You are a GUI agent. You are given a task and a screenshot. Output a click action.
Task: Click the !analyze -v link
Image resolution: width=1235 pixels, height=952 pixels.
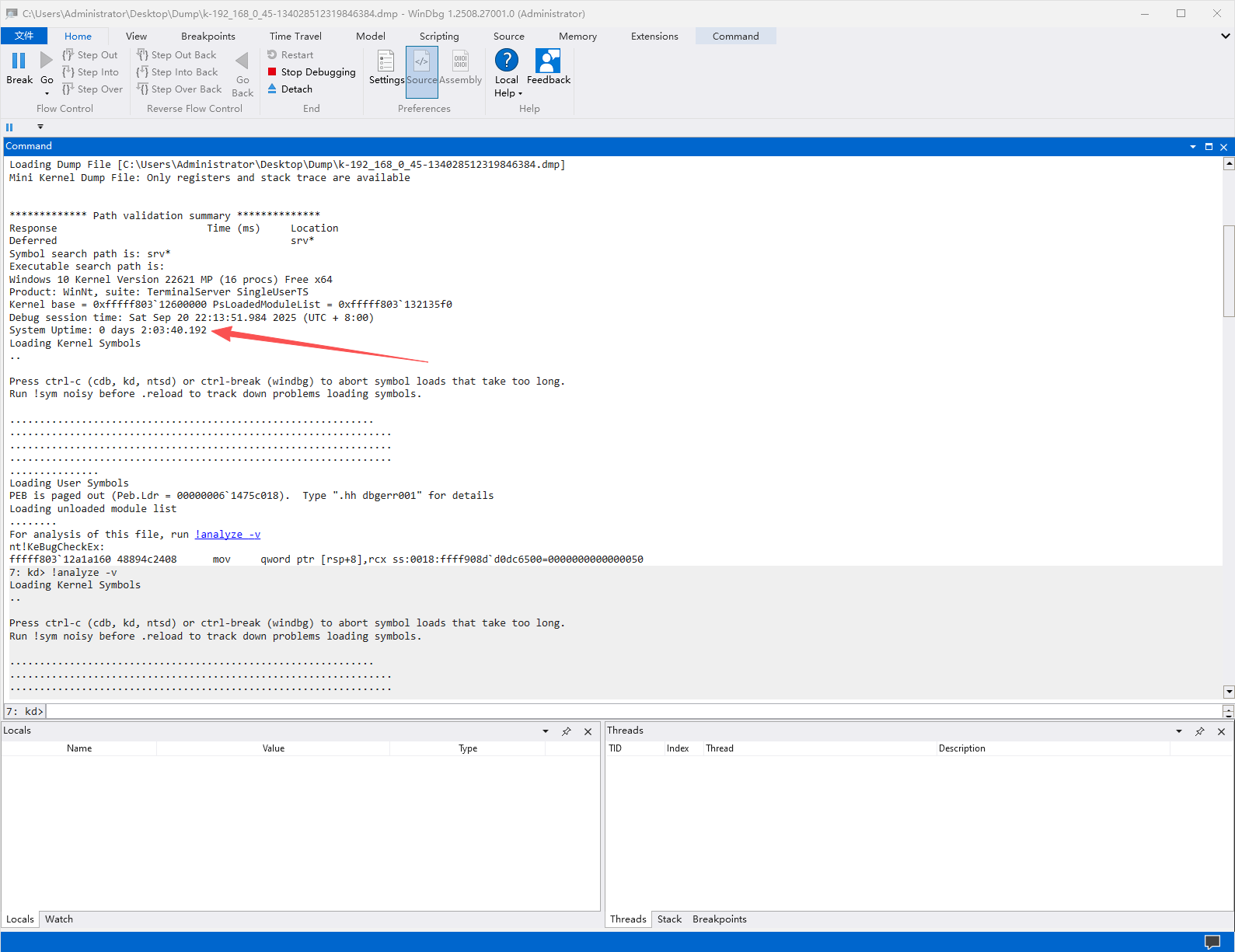tap(228, 535)
